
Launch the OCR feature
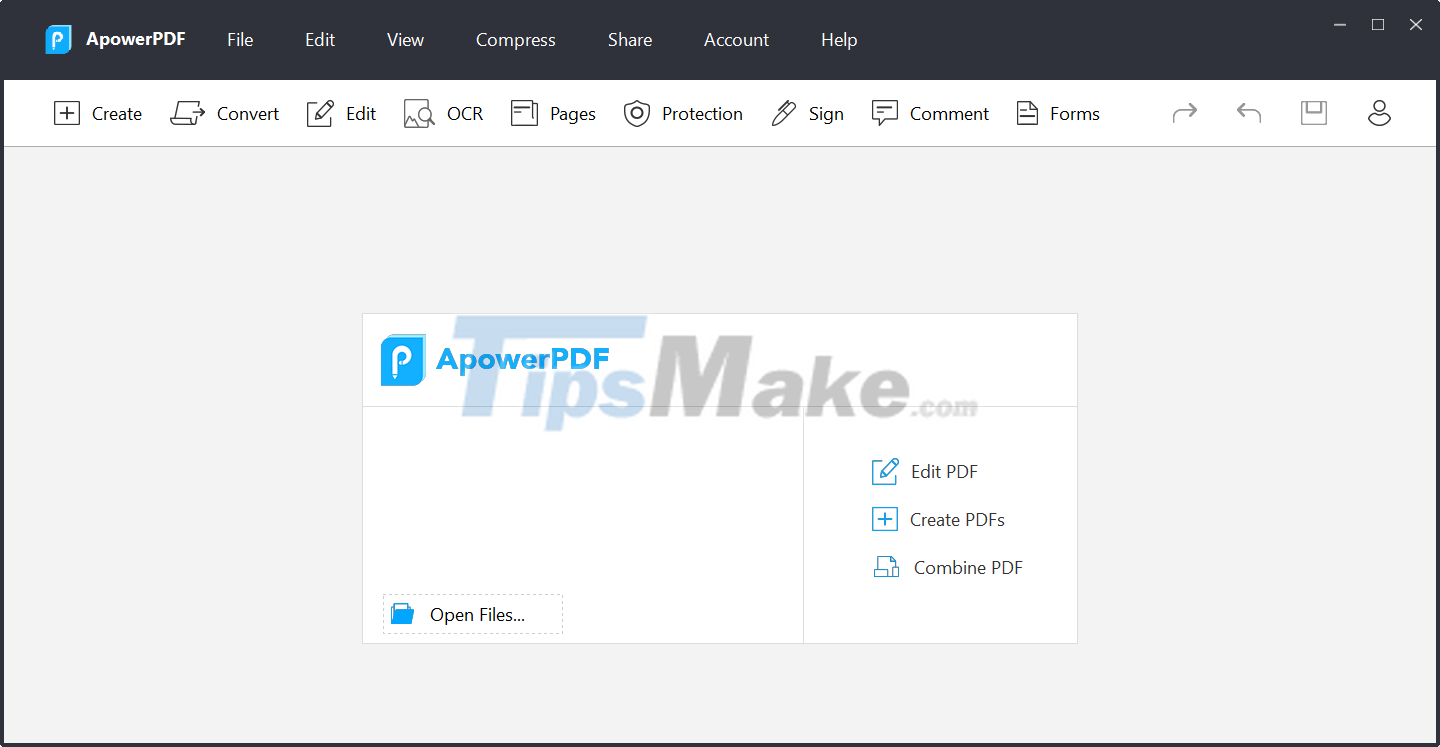[443, 113]
